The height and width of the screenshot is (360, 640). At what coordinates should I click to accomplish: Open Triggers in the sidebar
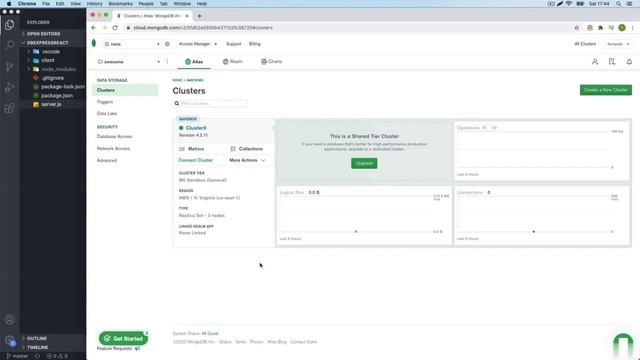click(105, 102)
